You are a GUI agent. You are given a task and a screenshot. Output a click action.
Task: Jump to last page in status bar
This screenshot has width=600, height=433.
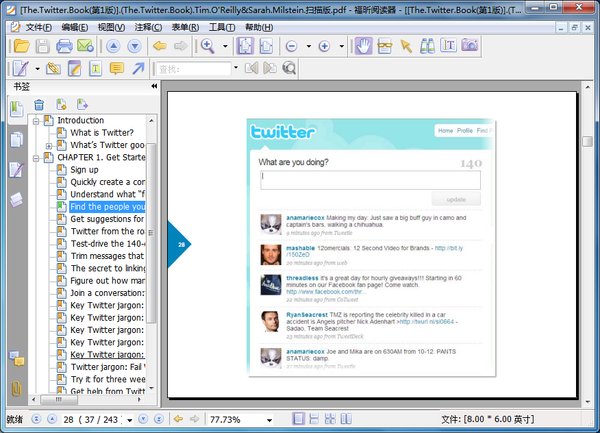(158, 419)
